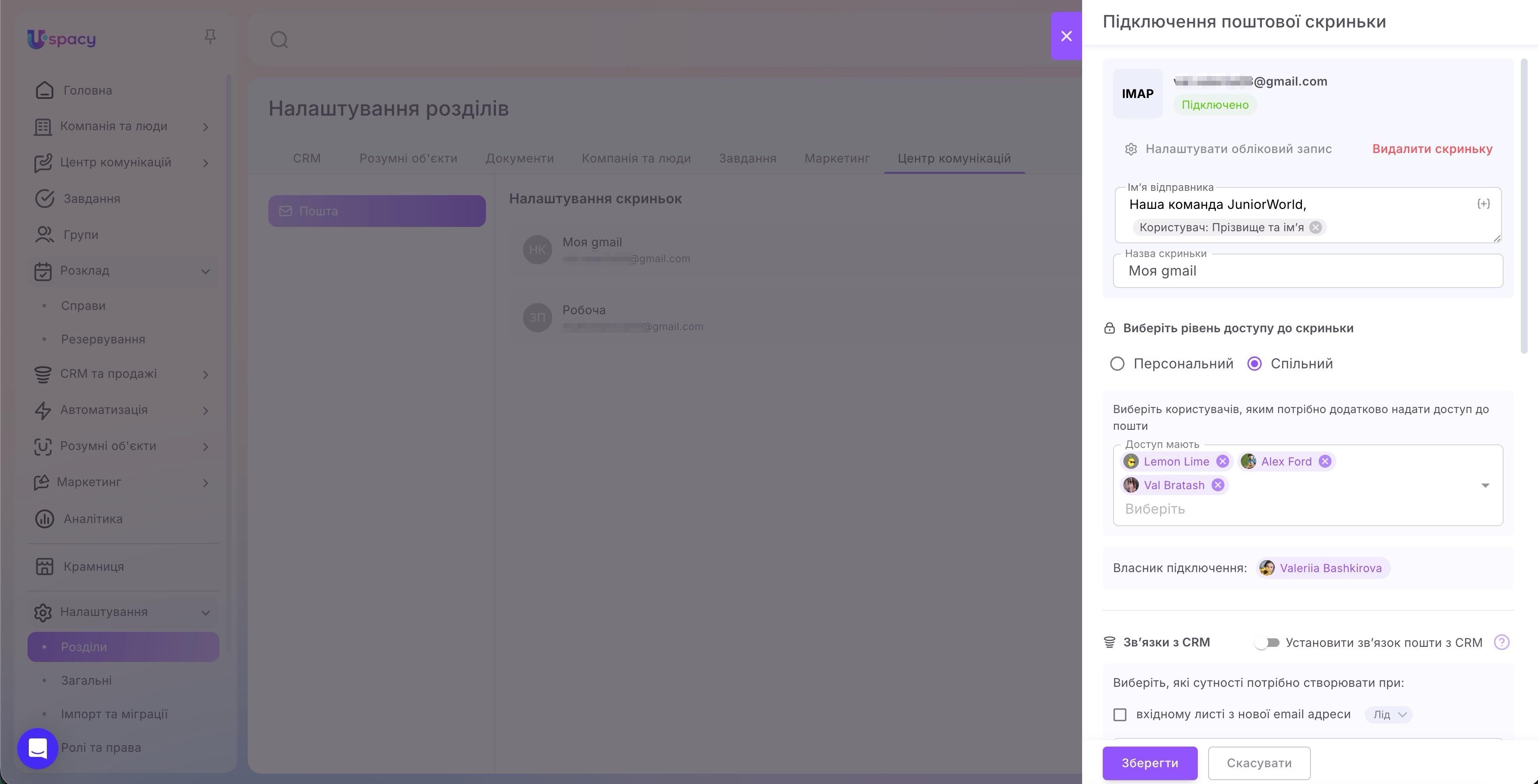Open the Документи tab
1538x784 pixels.
(x=520, y=158)
